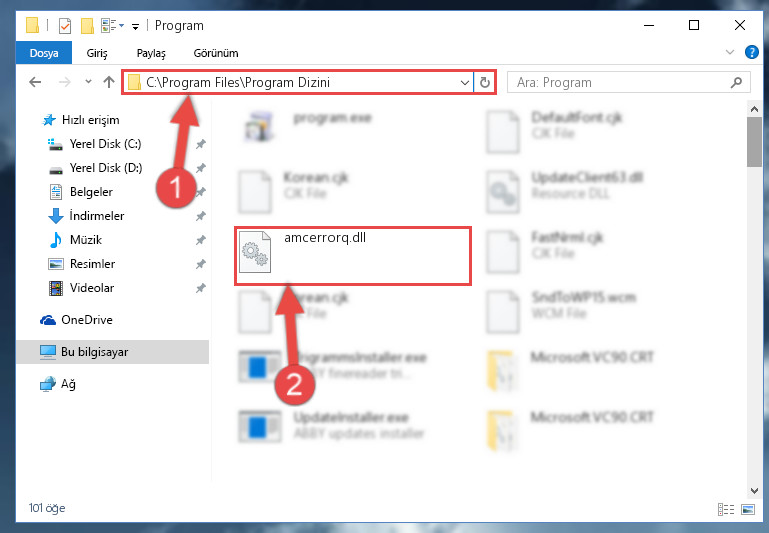Open the Belgeler folder
Screen dimensions: 769x533
pyautogui.click(x=91, y=192)
